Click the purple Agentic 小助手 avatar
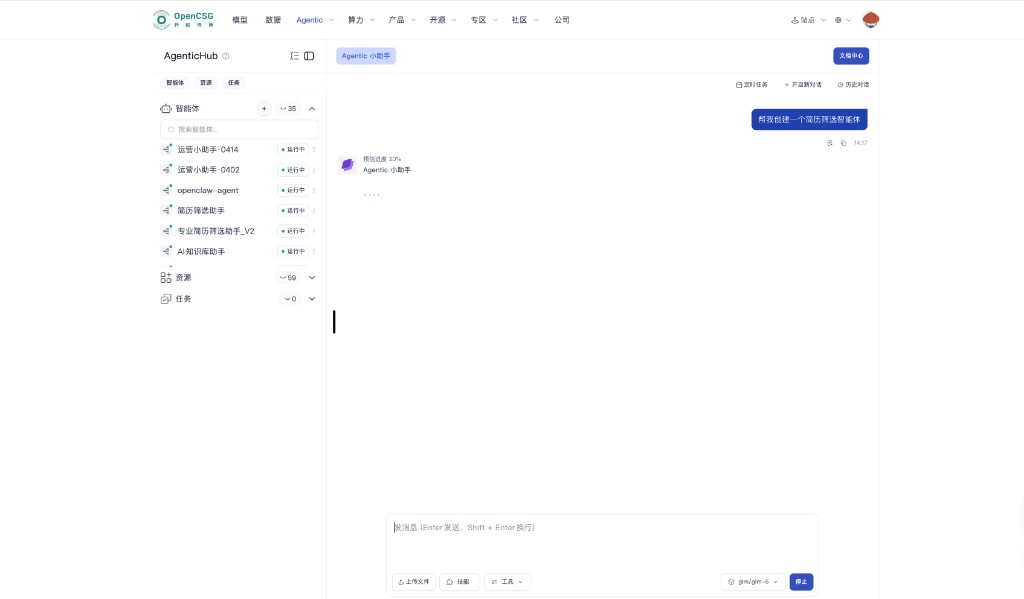 pyautogui.click(x=347, y=165)
